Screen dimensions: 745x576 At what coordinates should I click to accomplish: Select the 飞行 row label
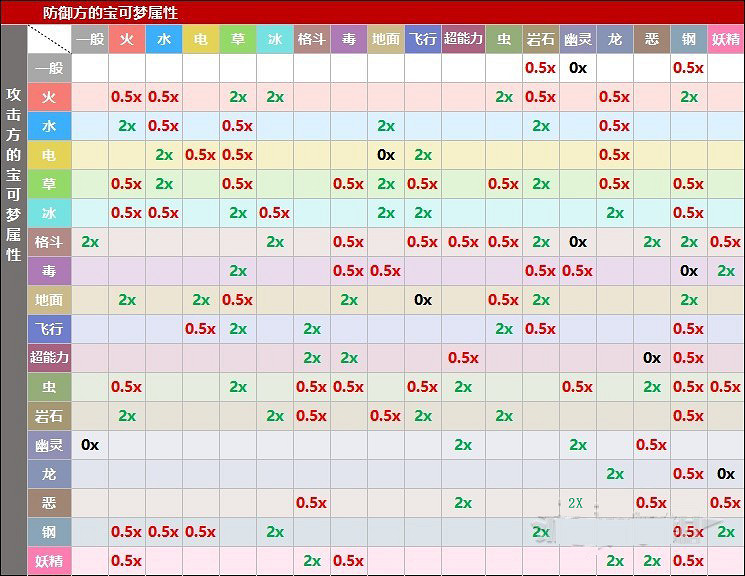click(49, 329)
